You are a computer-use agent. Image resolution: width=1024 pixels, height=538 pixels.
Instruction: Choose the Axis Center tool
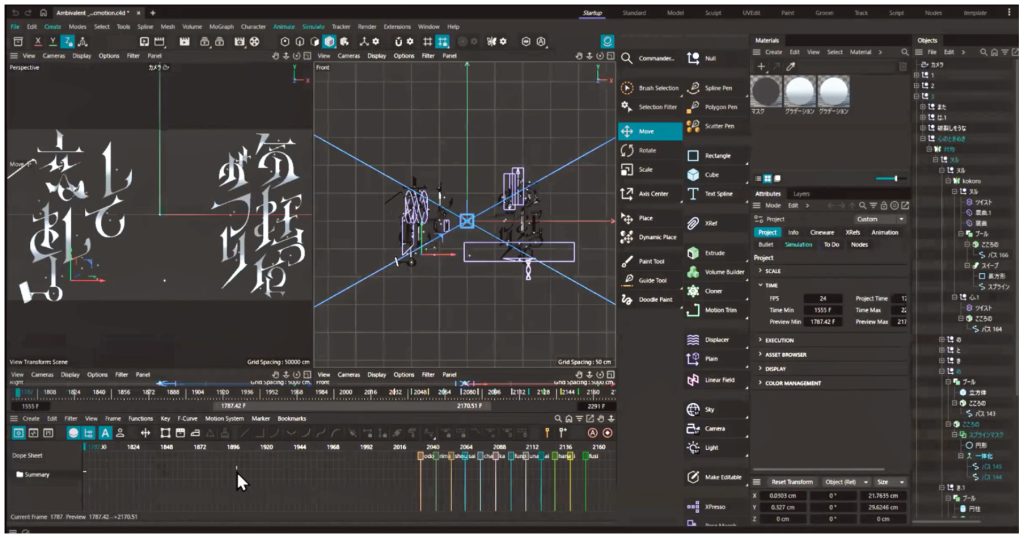pyautogui.click(x=650, y=194)
